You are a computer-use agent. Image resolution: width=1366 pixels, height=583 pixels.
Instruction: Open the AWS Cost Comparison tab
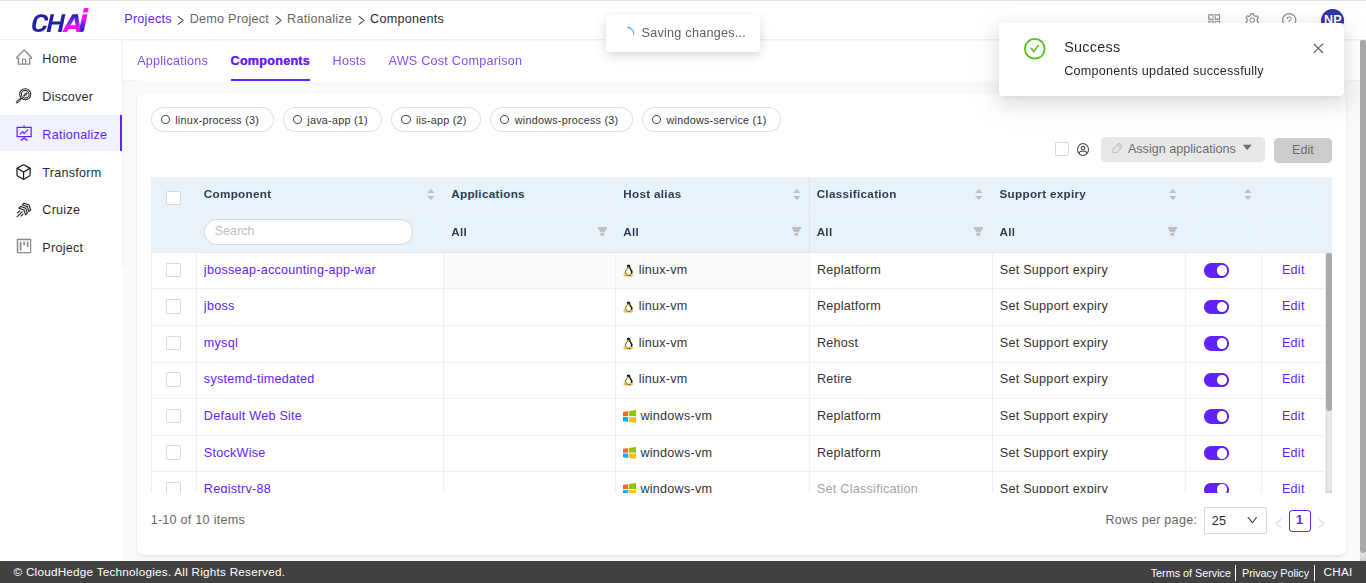pos(455,61)
